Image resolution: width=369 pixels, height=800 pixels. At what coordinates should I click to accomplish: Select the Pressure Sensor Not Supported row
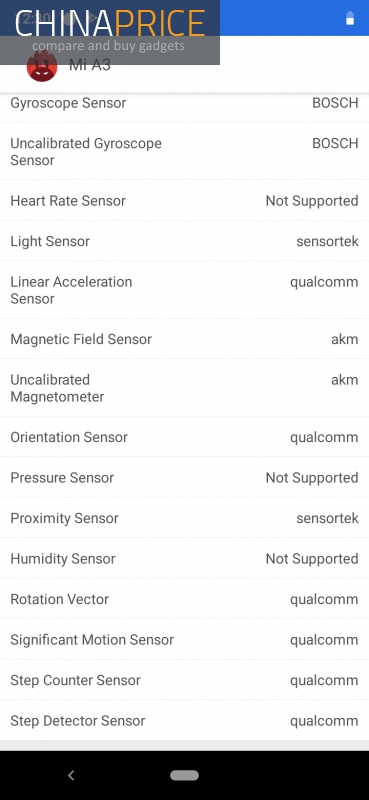click(x=184, y=478)
